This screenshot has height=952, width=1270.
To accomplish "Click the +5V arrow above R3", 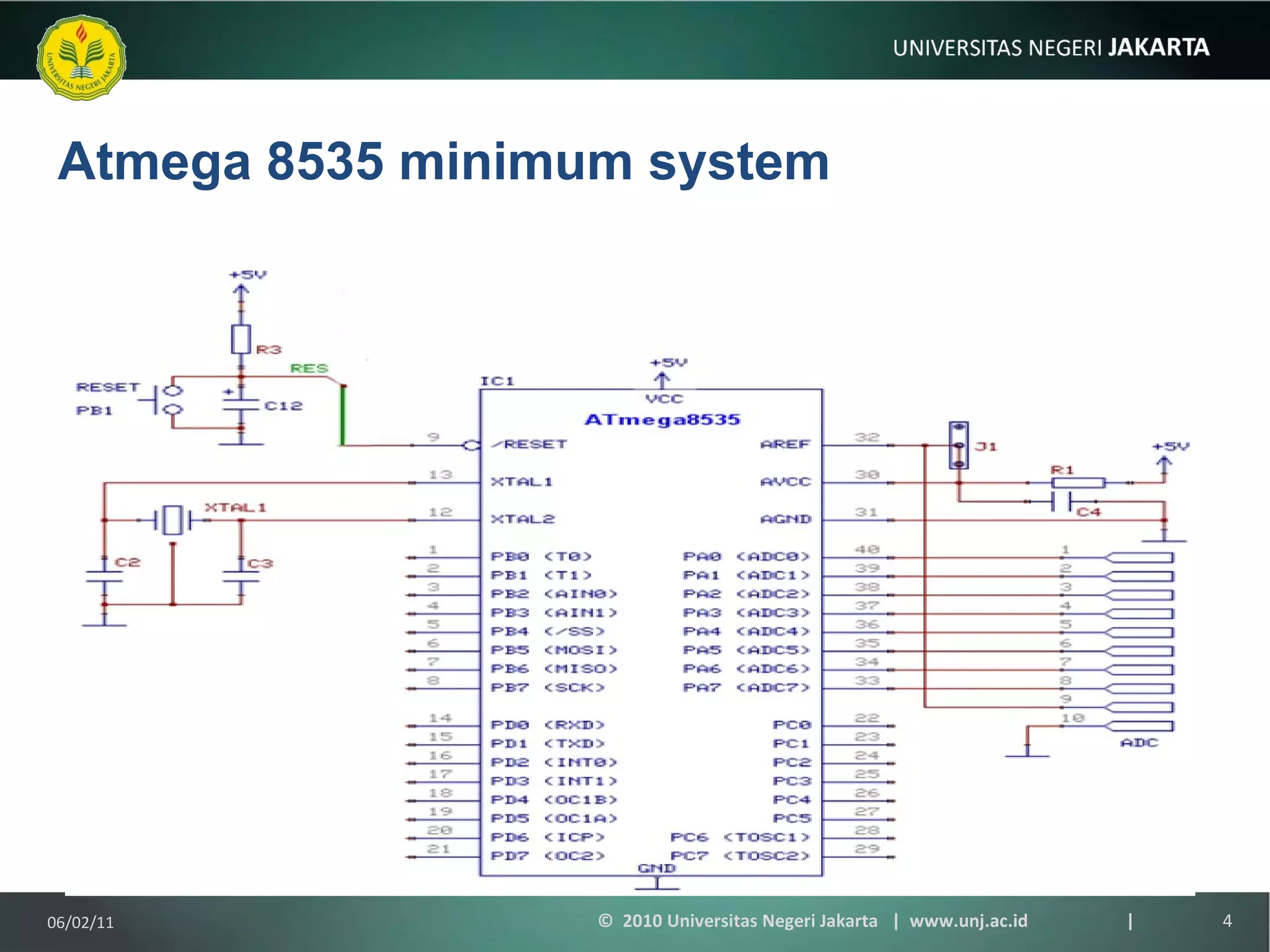I will [241, 291].
